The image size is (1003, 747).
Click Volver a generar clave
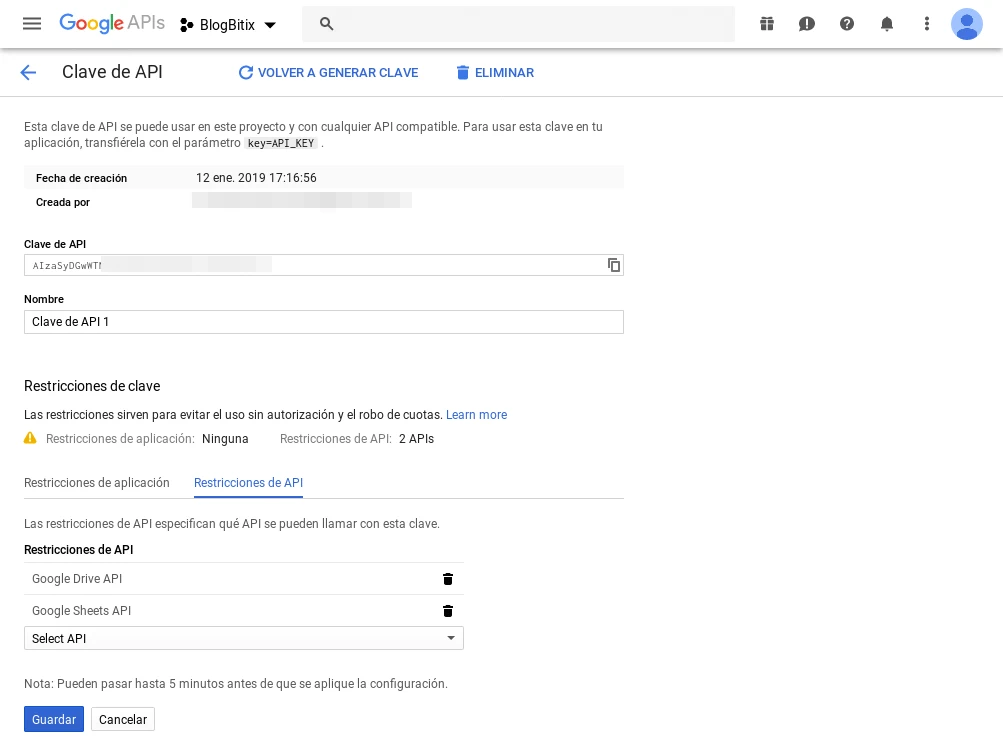328,73
